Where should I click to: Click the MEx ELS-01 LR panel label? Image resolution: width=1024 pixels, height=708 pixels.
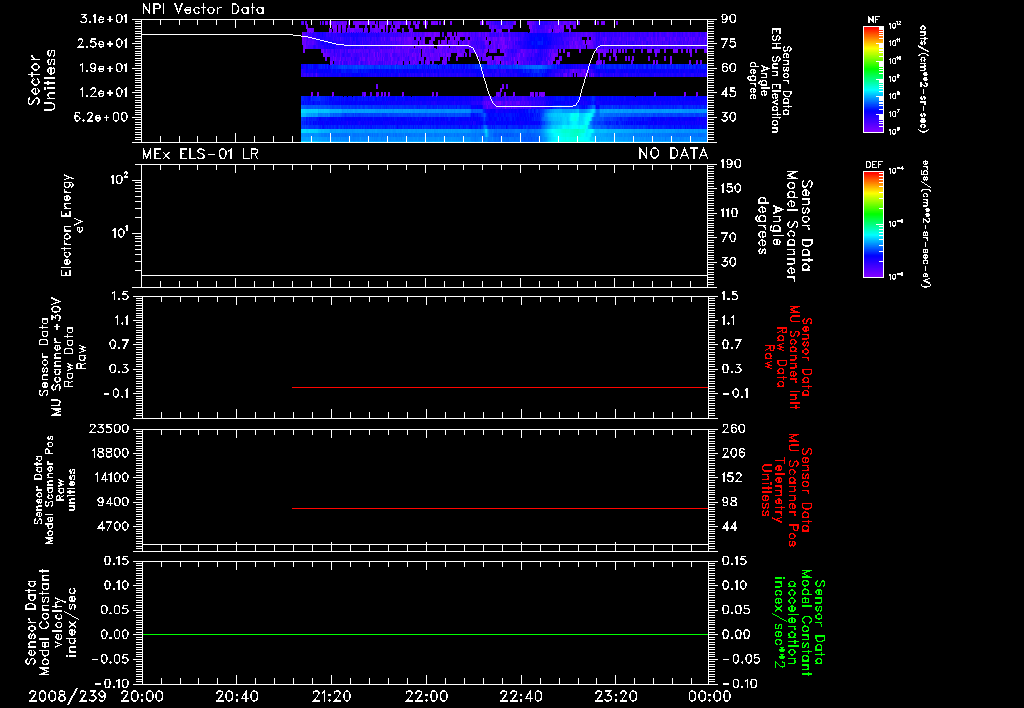[x=200, y=154]
